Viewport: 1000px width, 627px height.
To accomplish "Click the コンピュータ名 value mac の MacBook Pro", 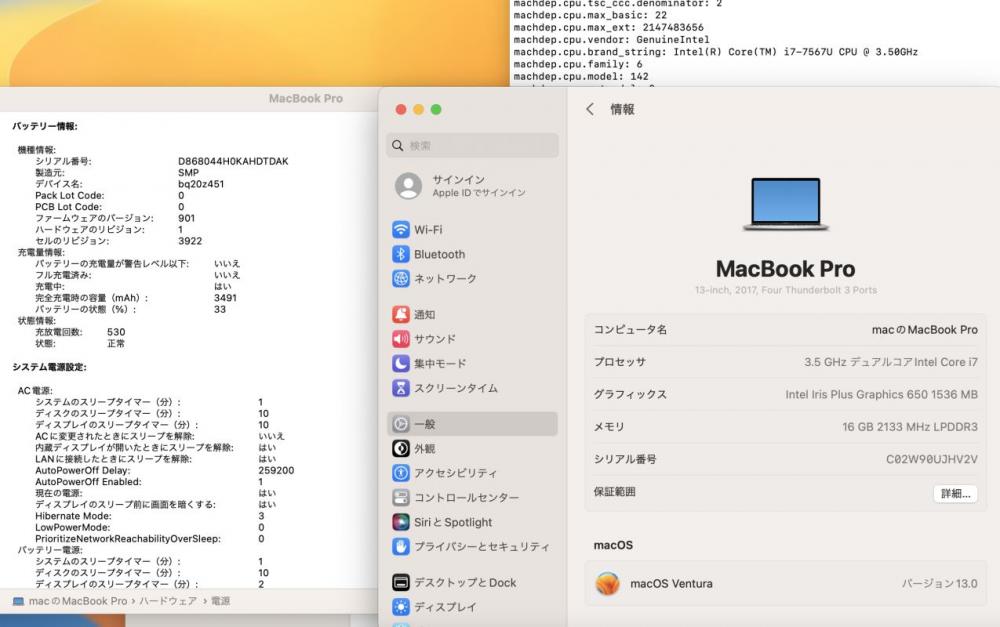I will (924, 330).
